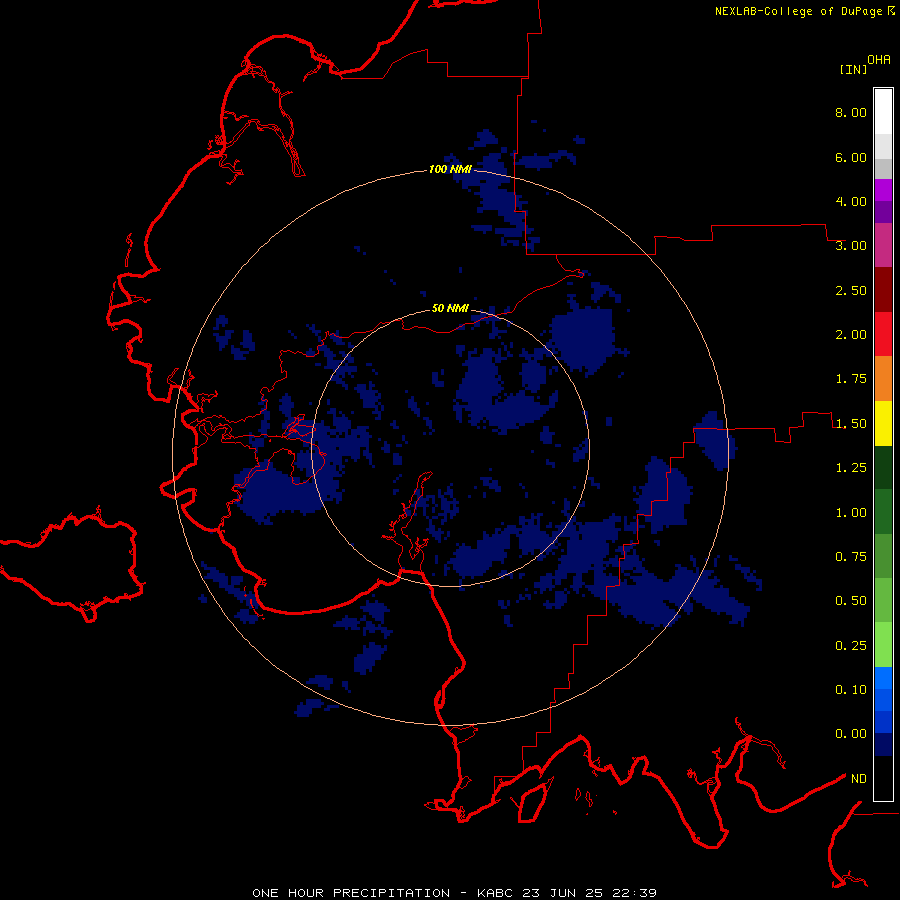Pick the yellow legend swatch
900x900 pixels.
point(883,423)
